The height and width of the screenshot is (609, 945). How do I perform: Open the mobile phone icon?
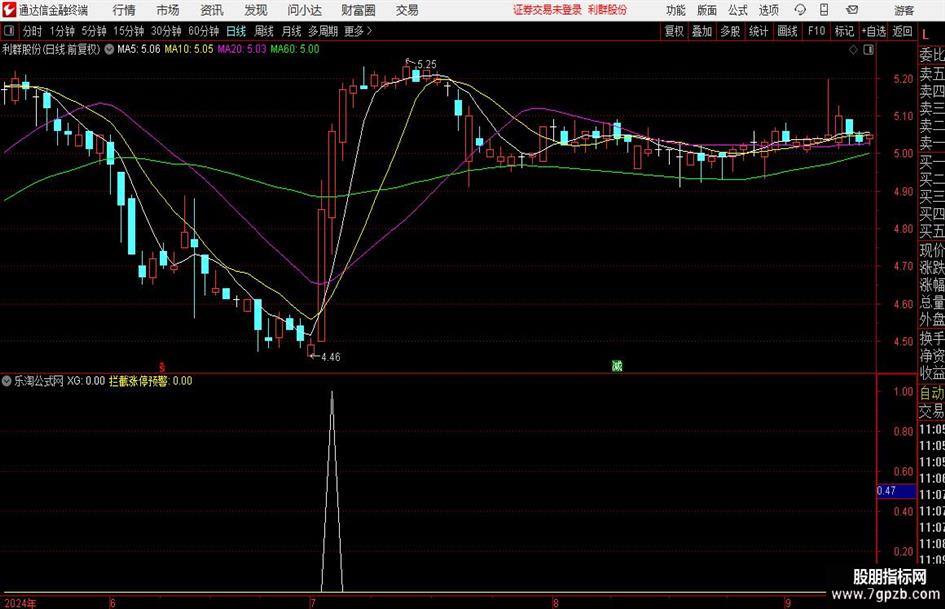pos(824,10)
